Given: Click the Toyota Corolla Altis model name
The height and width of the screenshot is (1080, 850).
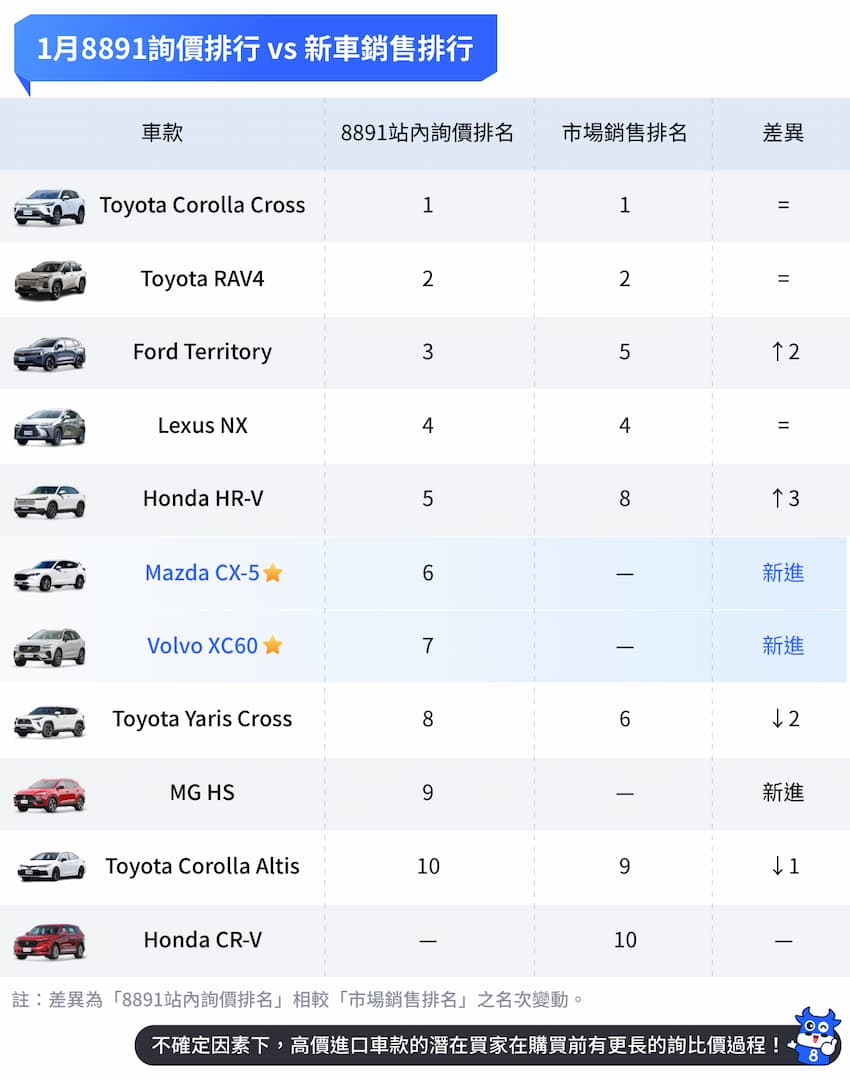Looking at the screenshot, I should click(x=202, y=867).
